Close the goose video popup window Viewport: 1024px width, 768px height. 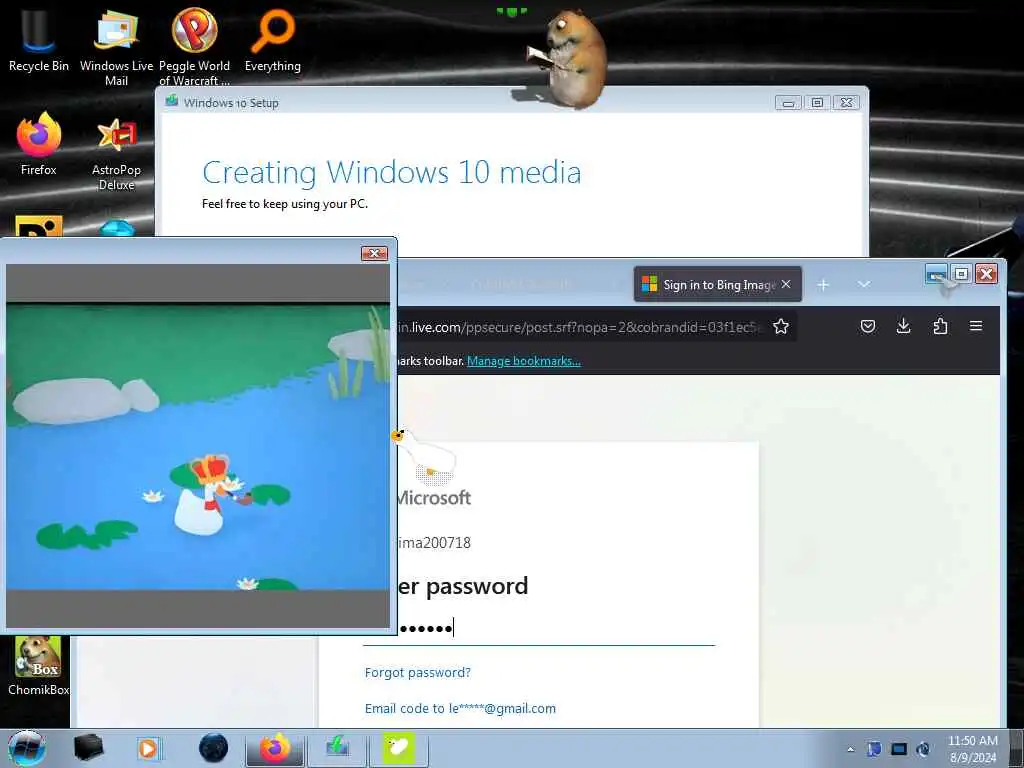point(374,253)
